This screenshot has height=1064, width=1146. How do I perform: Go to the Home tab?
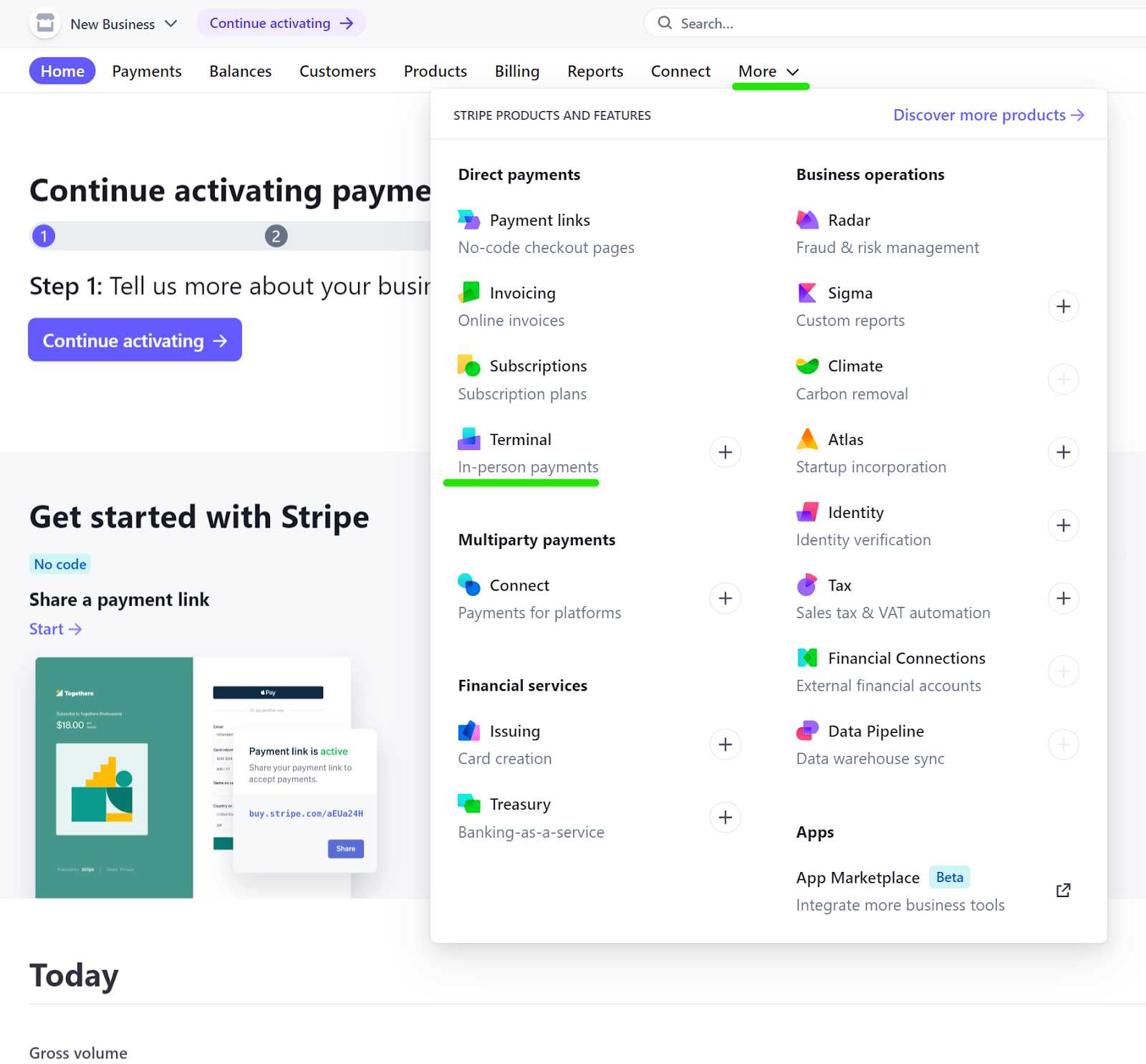pyautogui.click(x=62, y=71)
